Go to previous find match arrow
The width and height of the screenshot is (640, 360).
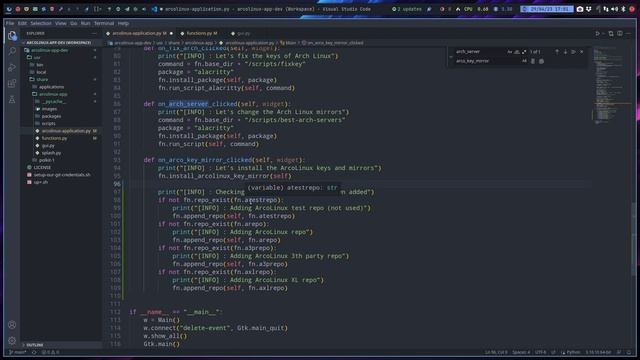pyautogui.click(x=557, y=52)
